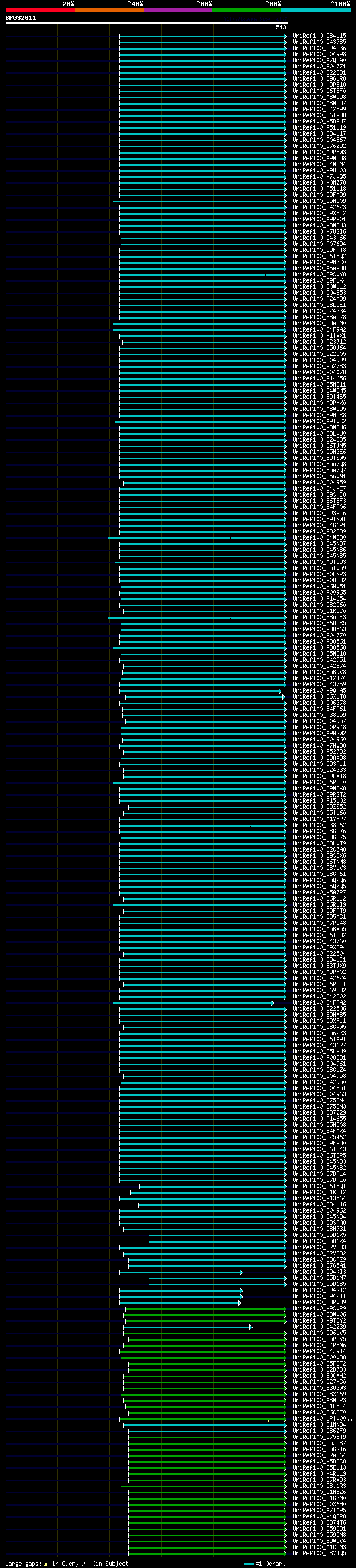Viewport: 356px width, 1568px height.
Task: Click the orange ~40% identity legend segment
Action: tap(109, 10)
